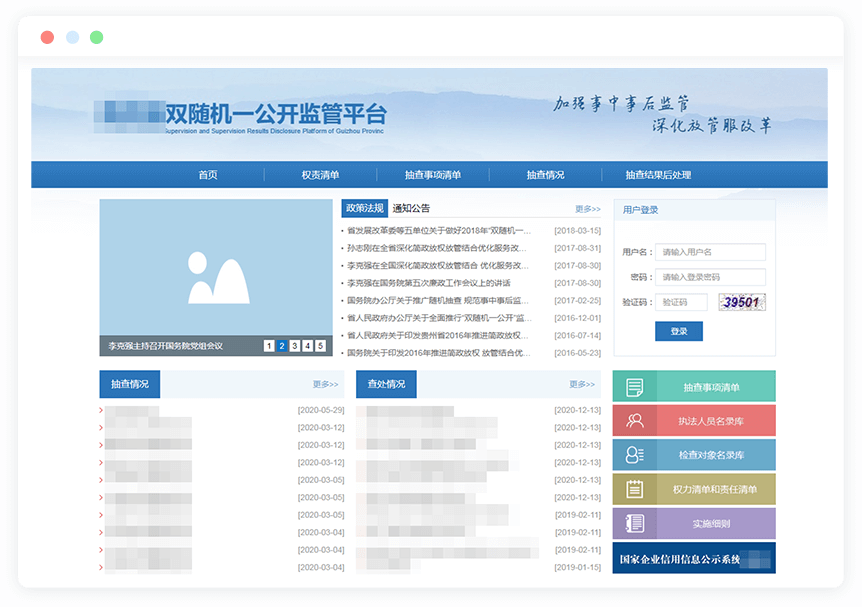
Task: Click the 密码 input field
Action: (x=711, y=277)
